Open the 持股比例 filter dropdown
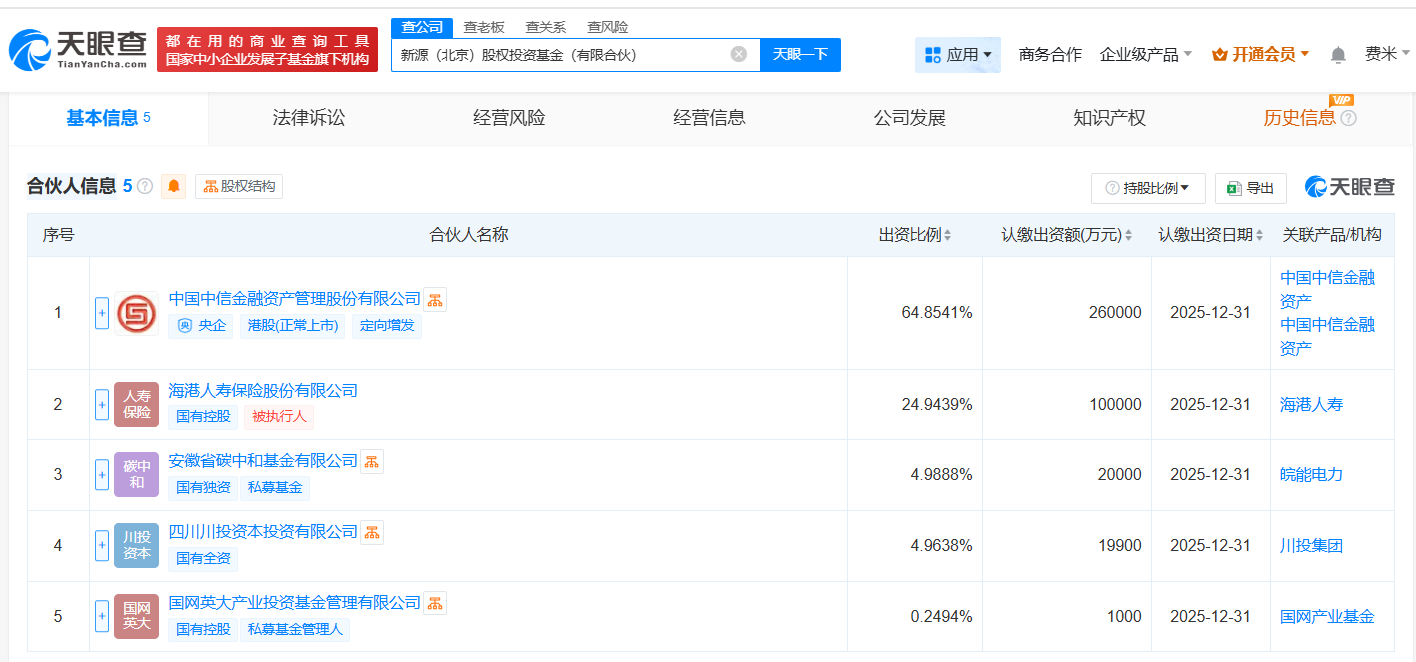 [x=1148, y=188]
